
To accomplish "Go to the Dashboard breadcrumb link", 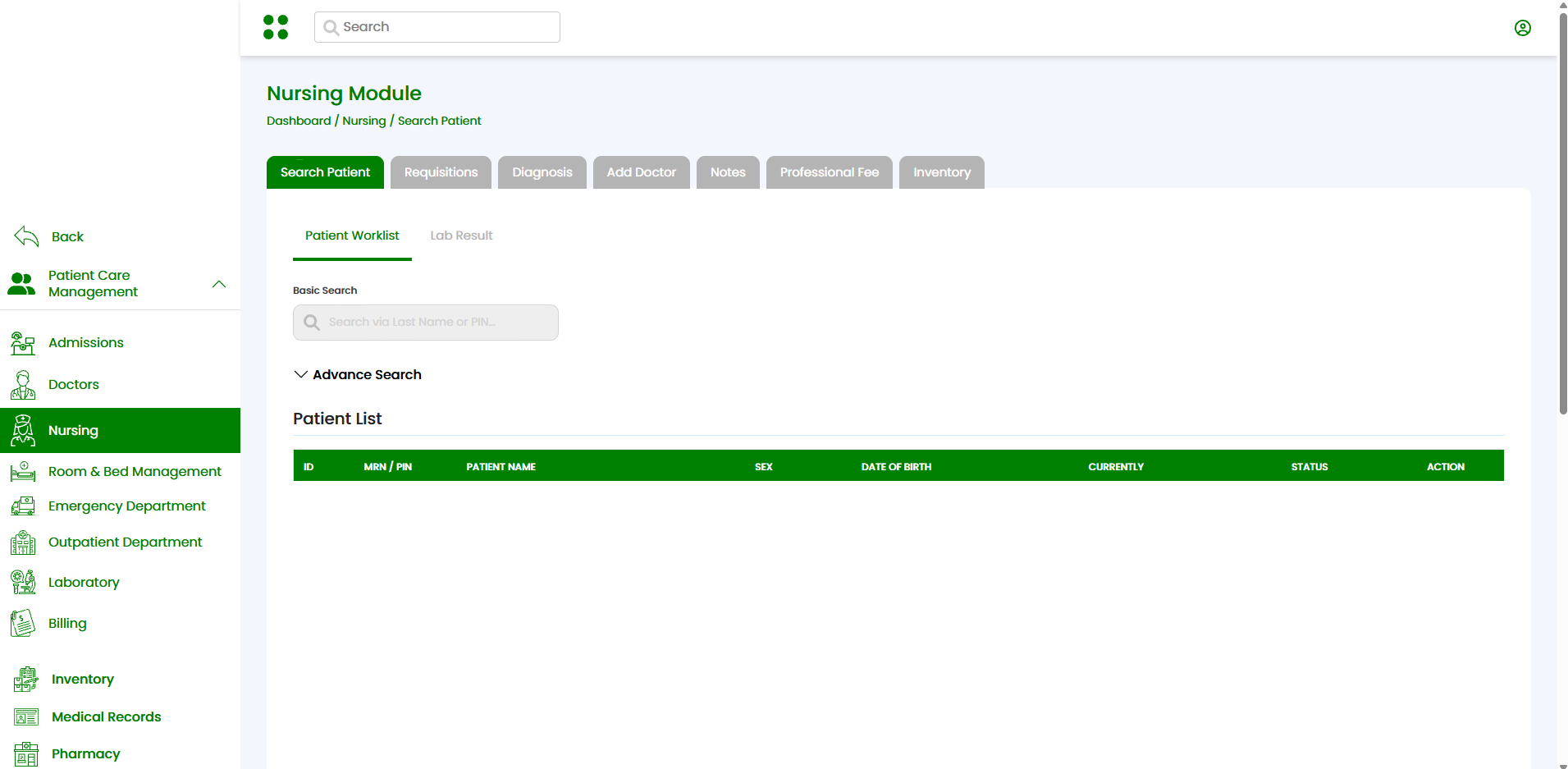I will click(x=299, y=121).
